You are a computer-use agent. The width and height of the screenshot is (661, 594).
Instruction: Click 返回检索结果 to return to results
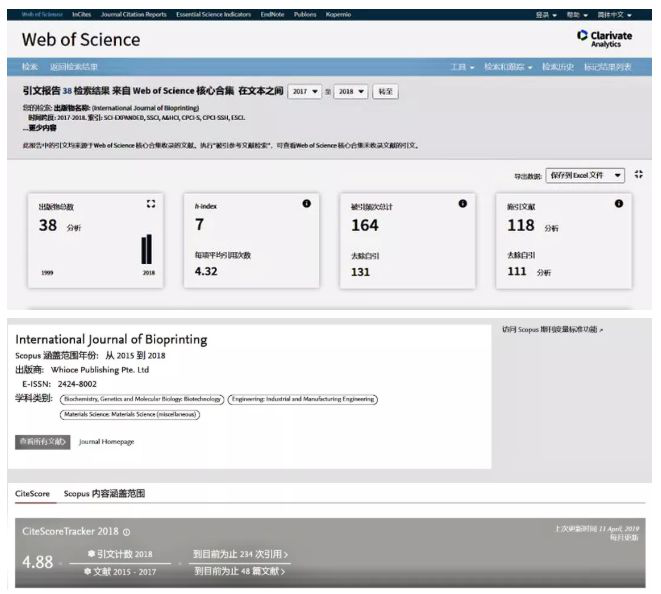tap(73, 67)
